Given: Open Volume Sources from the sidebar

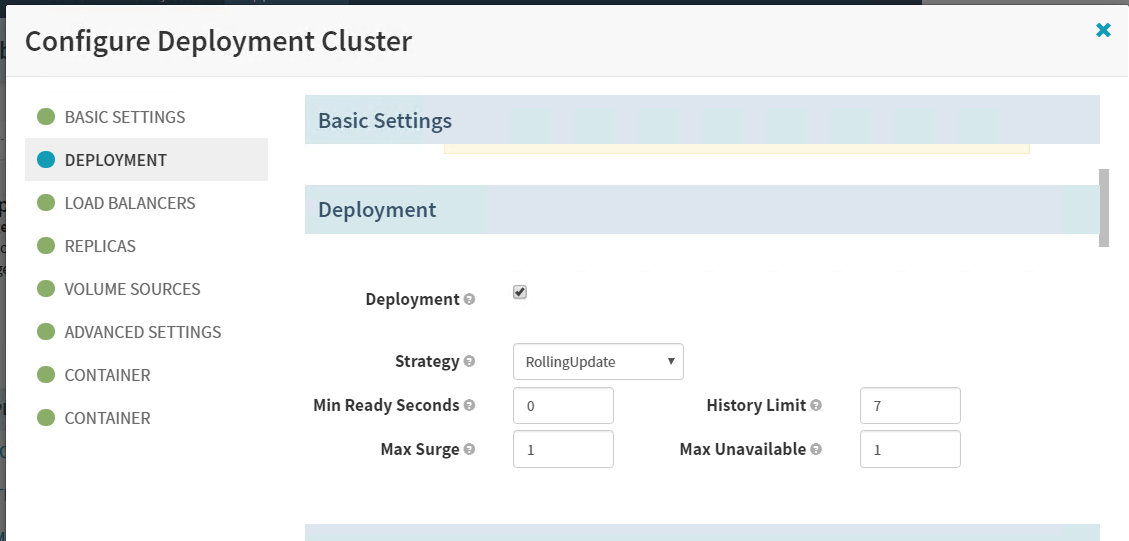Looking at the screenshot, I should pos(132,289).
